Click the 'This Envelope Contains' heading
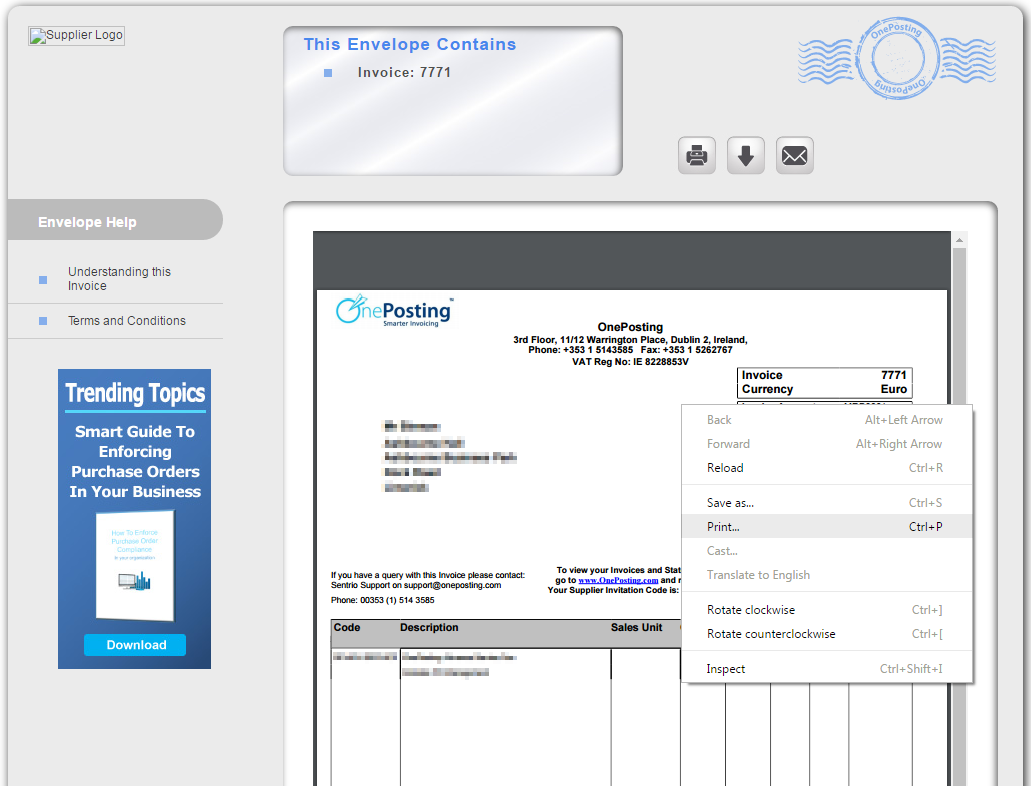The image size is (1031, 786). tap(410, 44)
